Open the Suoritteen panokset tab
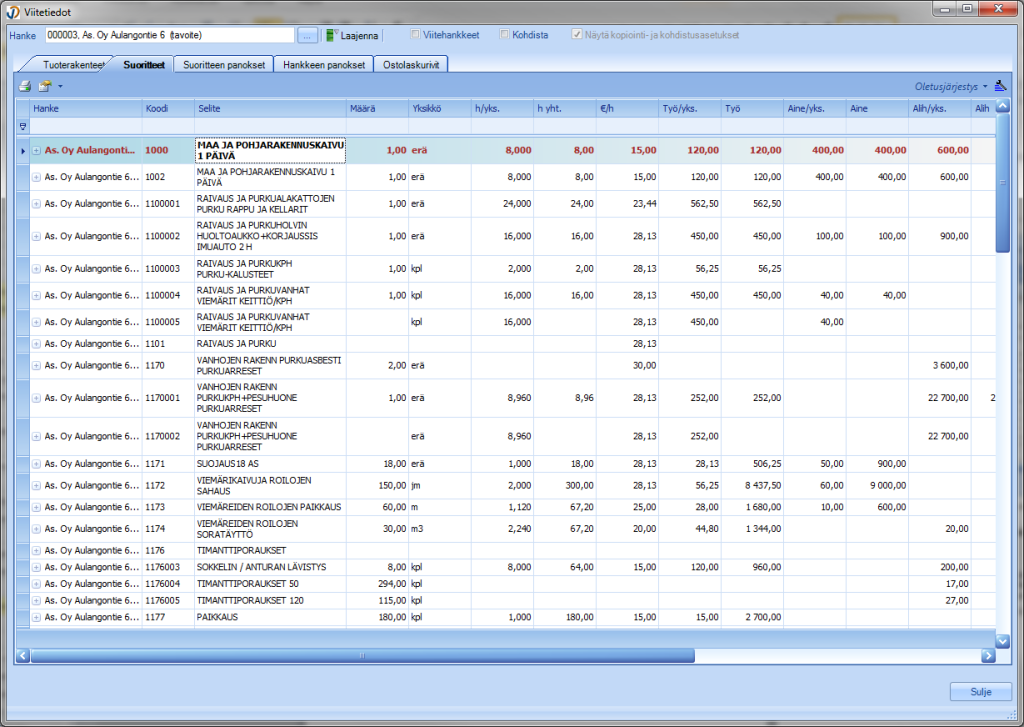This screenshot has width=1024, height=727. (x=224, y=65)
